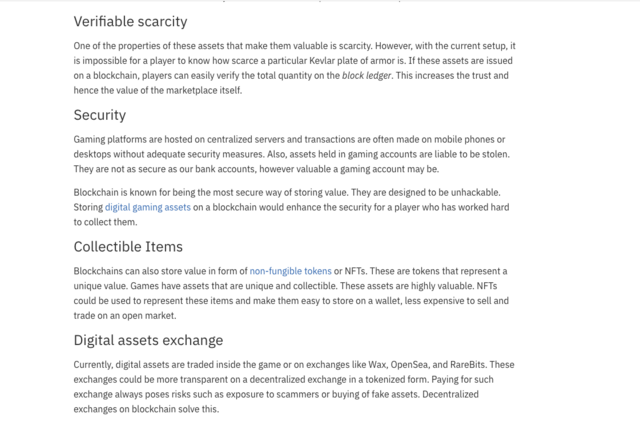Click the 'Verifiable scarcity' heading
The width and height of the screenshot is (640, 422).
click(x=130, y=22)
